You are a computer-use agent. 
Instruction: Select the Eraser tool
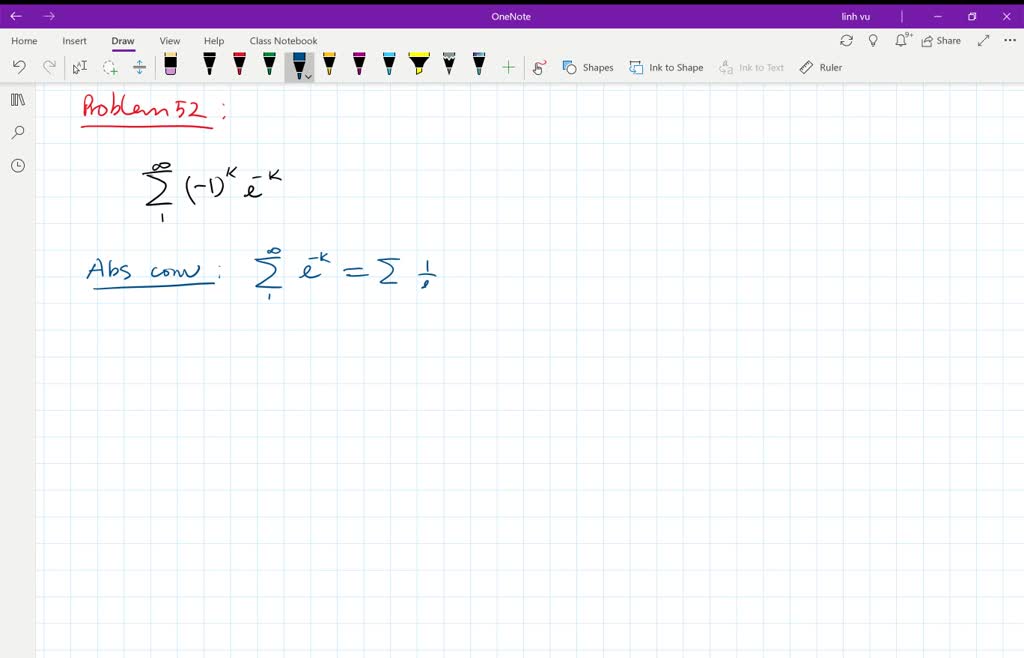[170, 67]
